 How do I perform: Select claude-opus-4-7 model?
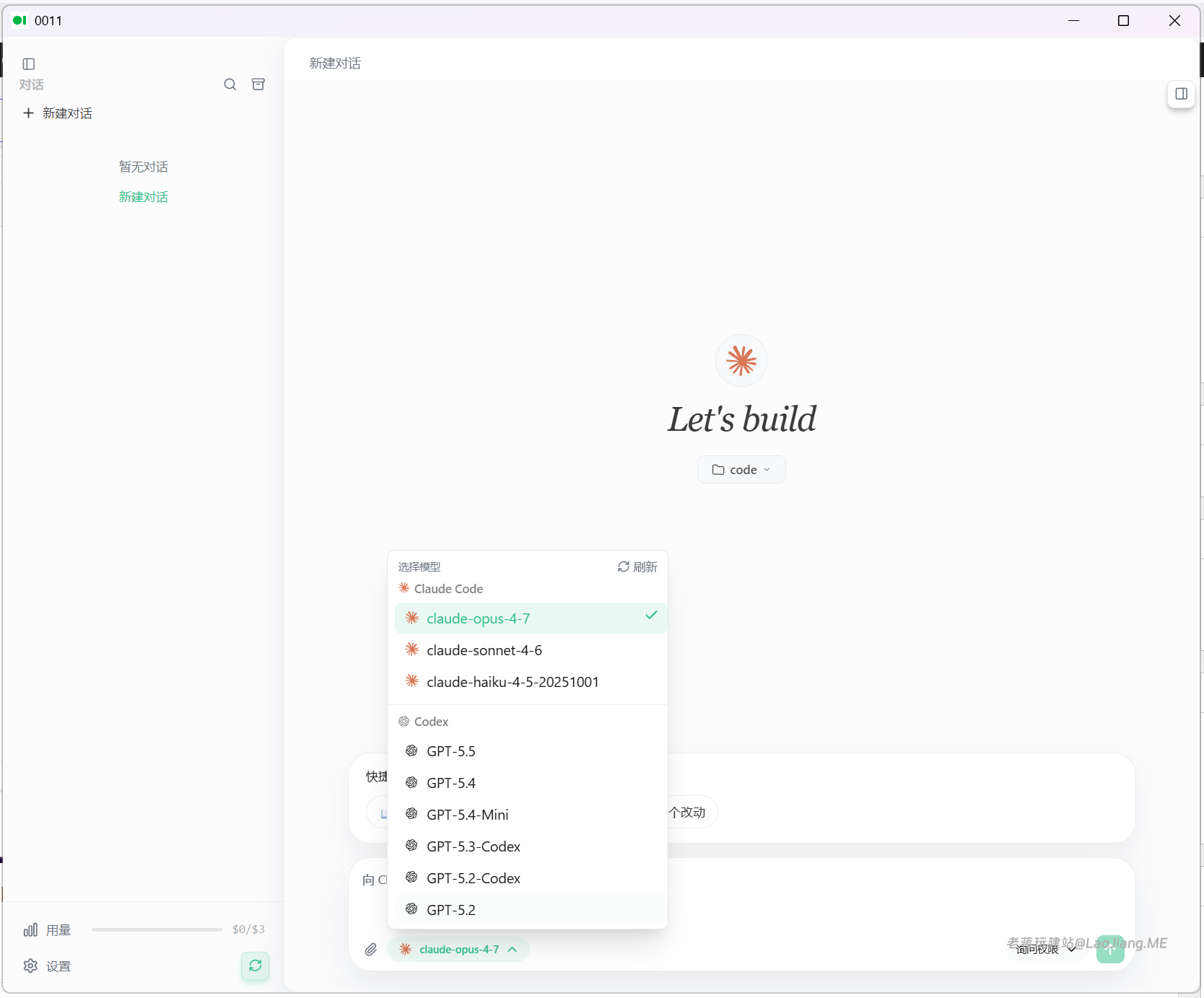(x=531, y=618)
